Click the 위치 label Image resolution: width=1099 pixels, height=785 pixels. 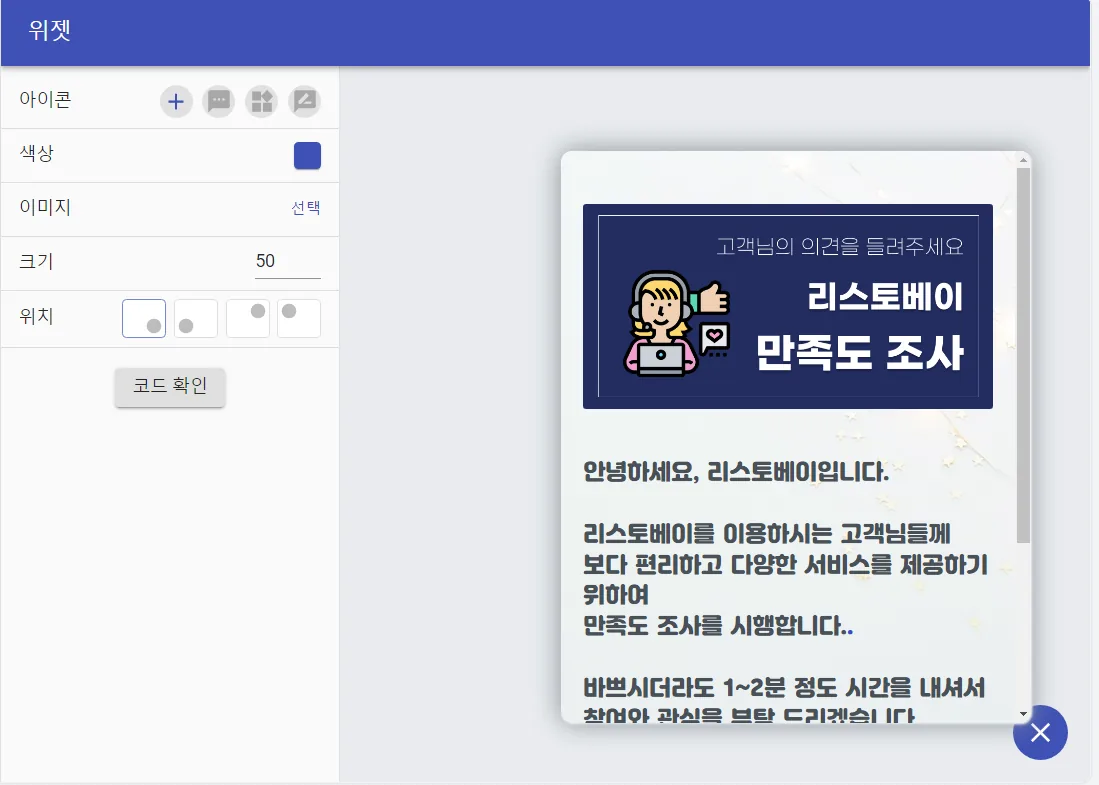(x=36, y=316)
